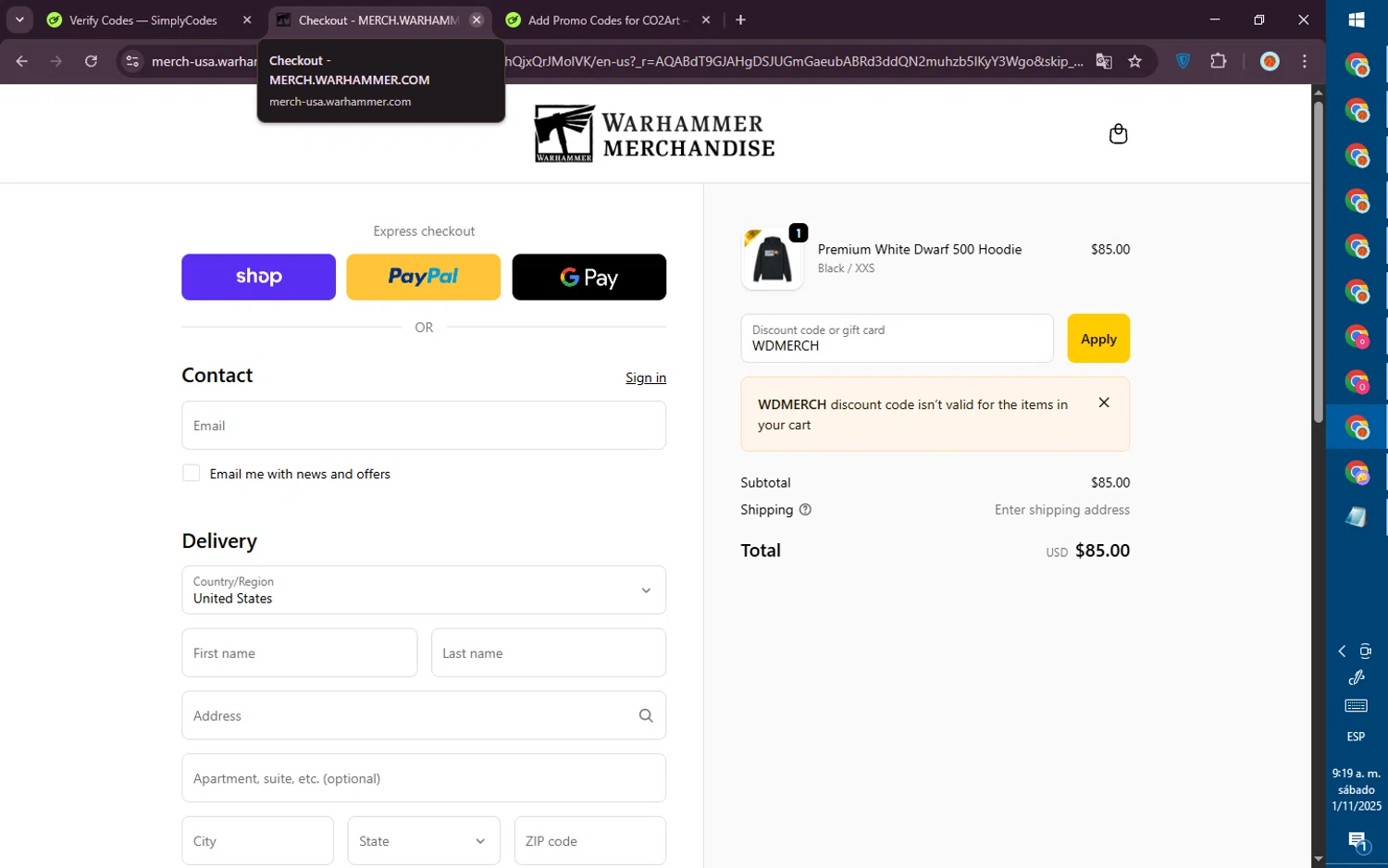1388x868 pixels.
Task: Click the page vertical scrollbar thumb
Action: (x=1319, y=261)
